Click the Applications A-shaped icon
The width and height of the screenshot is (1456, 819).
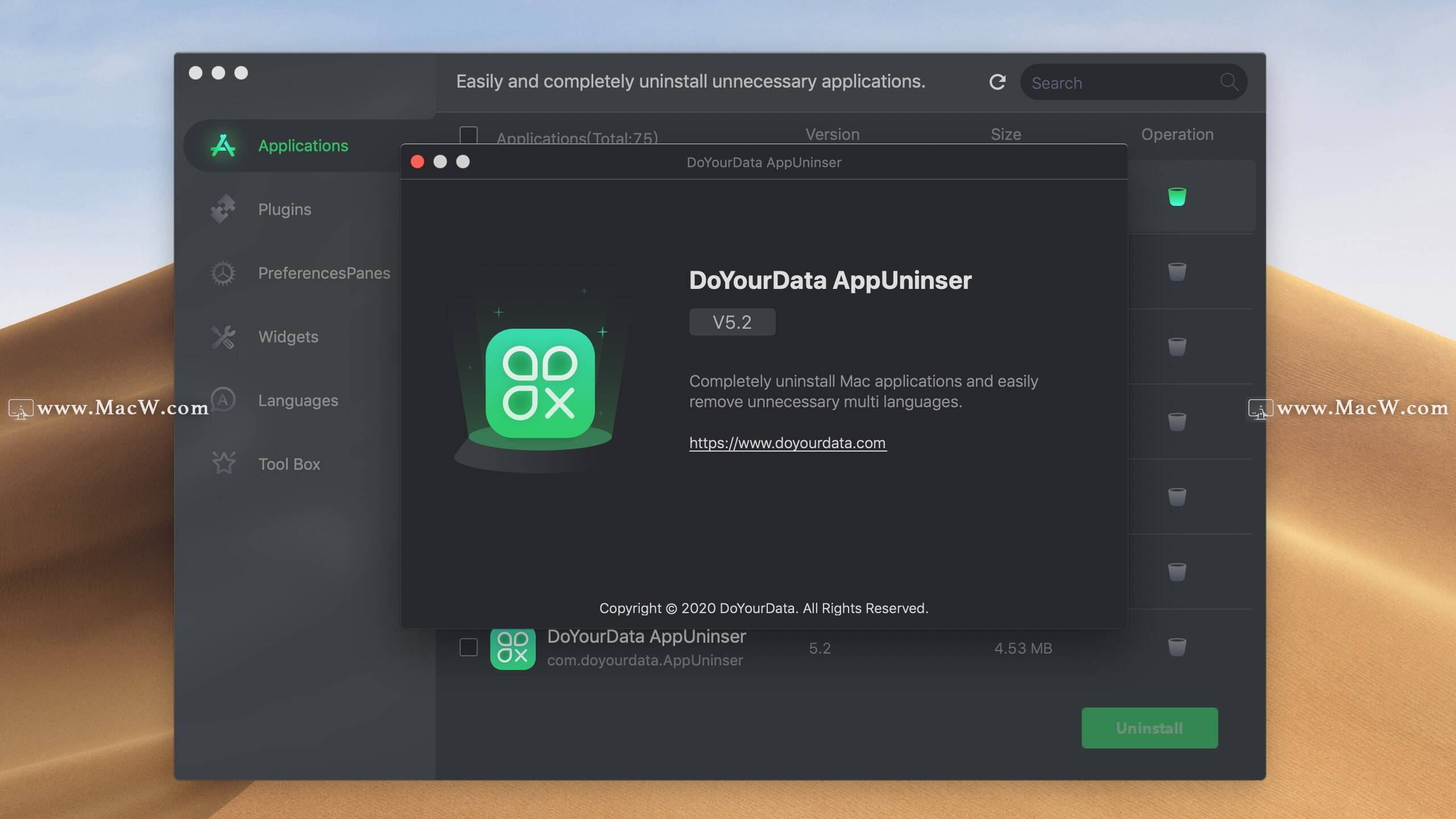223,146
